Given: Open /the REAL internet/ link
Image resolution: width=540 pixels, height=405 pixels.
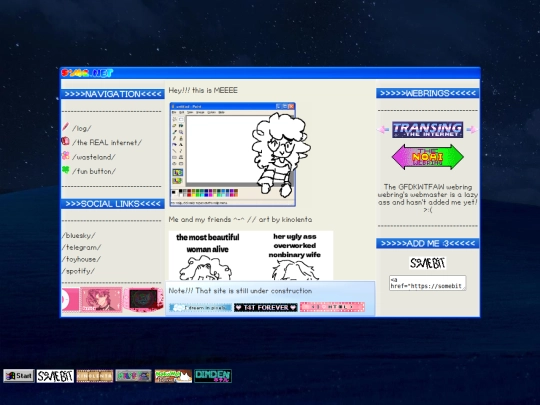Looking at the screenshot, I should 107,143.
